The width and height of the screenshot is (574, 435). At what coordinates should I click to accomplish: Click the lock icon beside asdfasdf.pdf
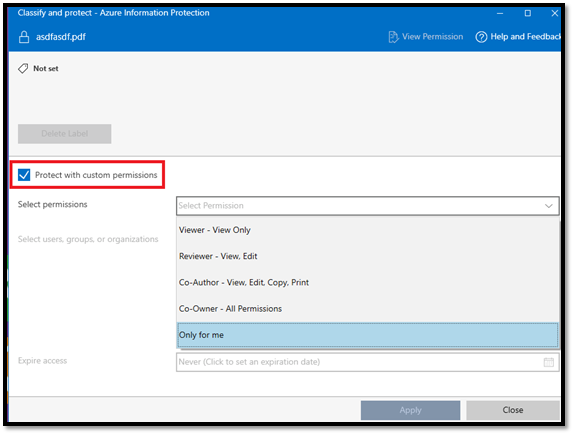pyautogui.click(x=24, y=37)
